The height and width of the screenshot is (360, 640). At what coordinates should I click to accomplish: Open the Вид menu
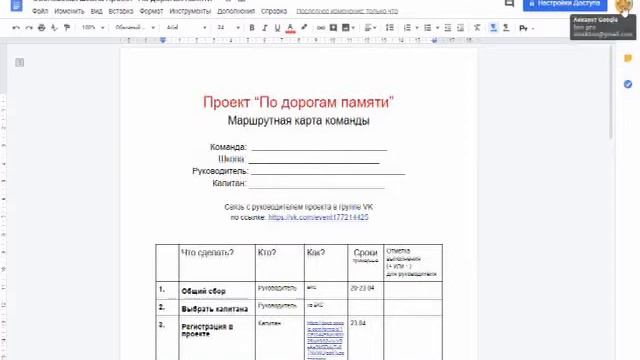tap(96, 11)
